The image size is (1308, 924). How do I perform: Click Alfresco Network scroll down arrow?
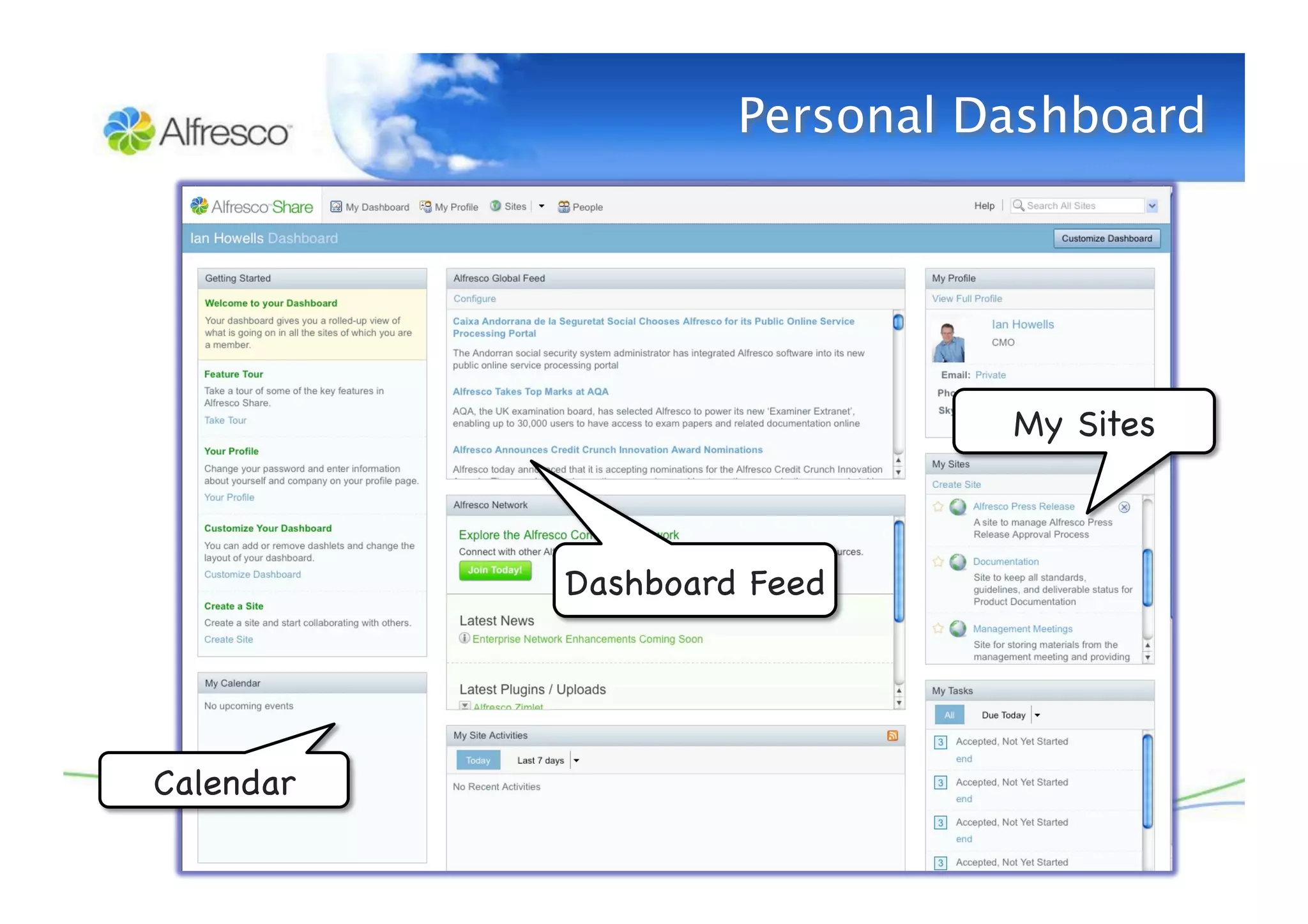(899, 702)
